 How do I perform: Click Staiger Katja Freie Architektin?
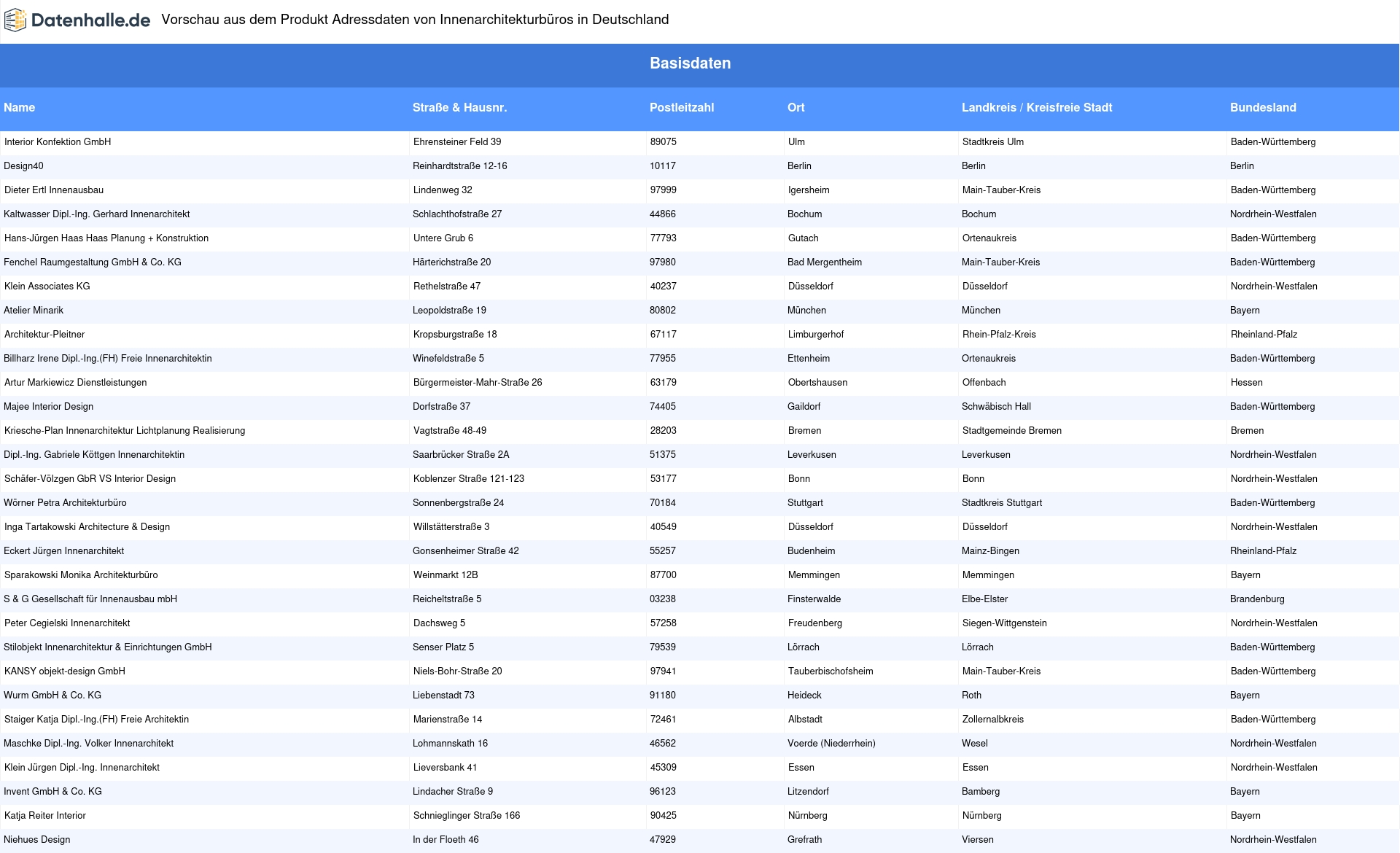[96, 720]
